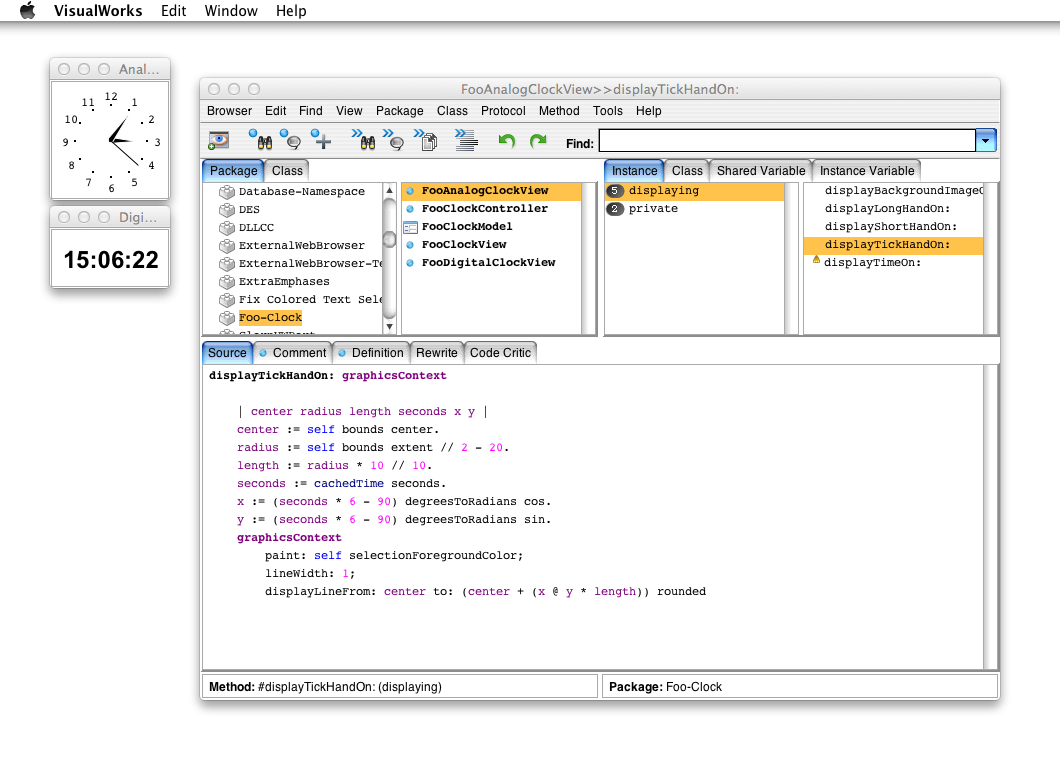Click the package icon beside DLLCC
The width and height of the screenshot is (1060, 770).
tap(226, 228)
